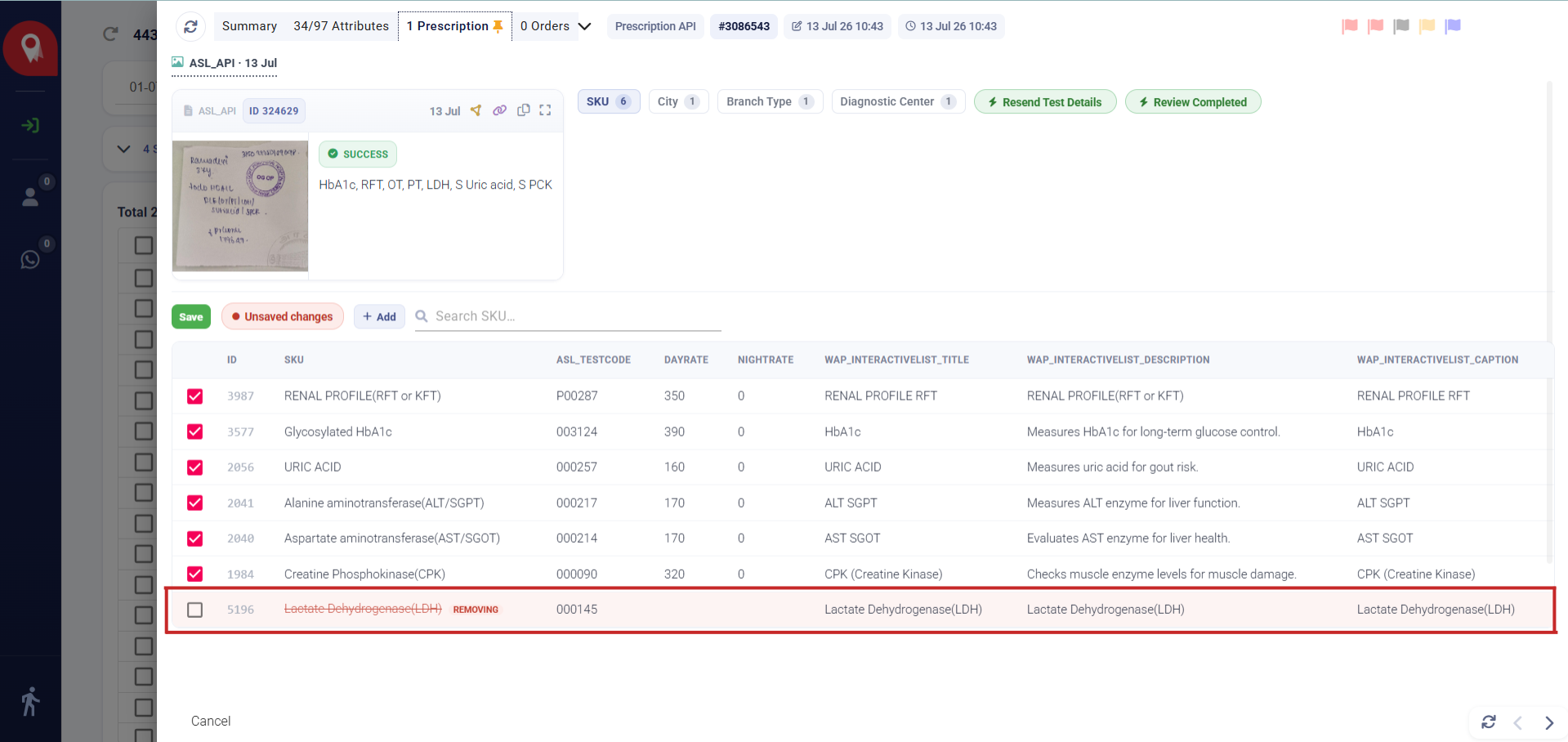Click the gray flag icon
1568x742 pixels.
tap(1401, 26)
